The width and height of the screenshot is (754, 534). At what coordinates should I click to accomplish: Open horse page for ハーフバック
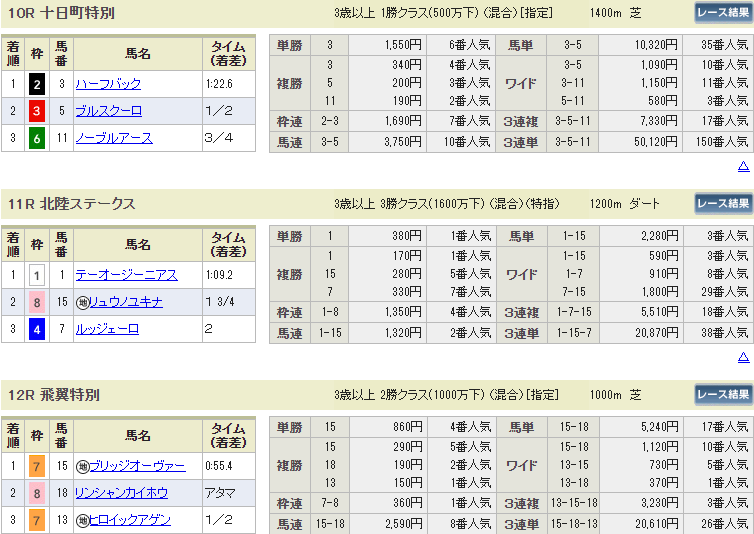coord(108,84)
